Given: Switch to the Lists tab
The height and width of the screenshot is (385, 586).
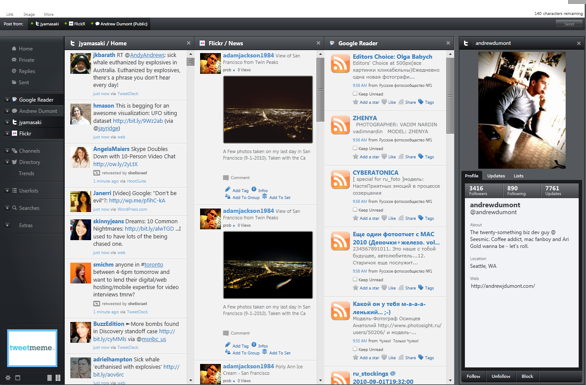Looking at the screenshot, I should (518, 176).
